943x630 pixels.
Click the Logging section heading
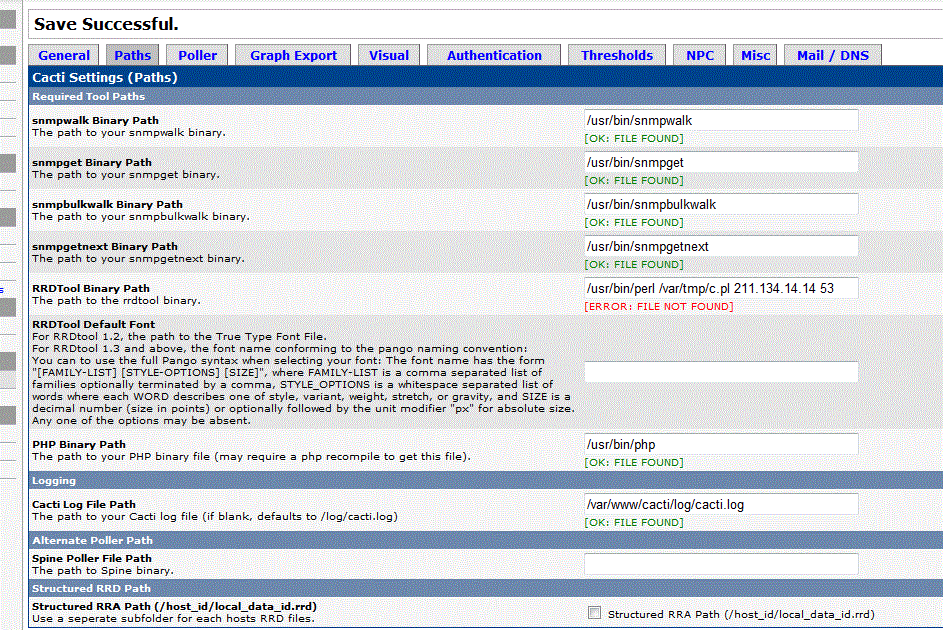(x=54, y=481)
